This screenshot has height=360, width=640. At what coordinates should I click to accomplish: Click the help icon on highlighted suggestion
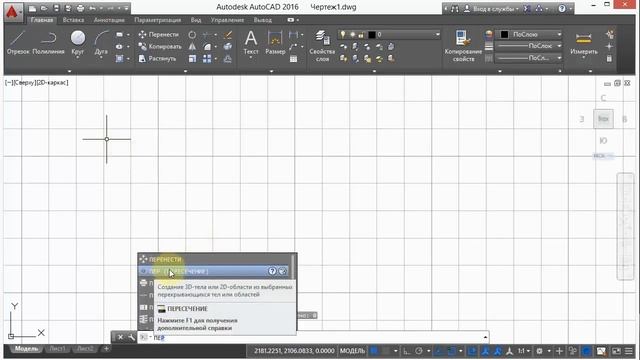coord(272,271)
